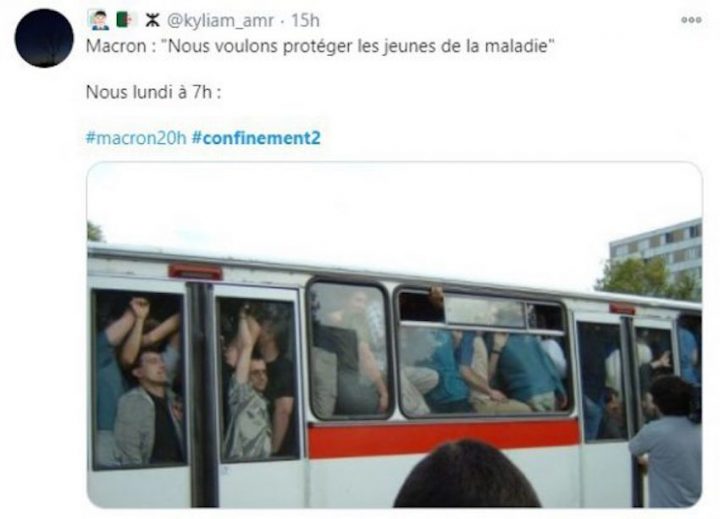720x519 pixels.
Task: Open the #confinement2 hashtag
Action: [256, 138]
